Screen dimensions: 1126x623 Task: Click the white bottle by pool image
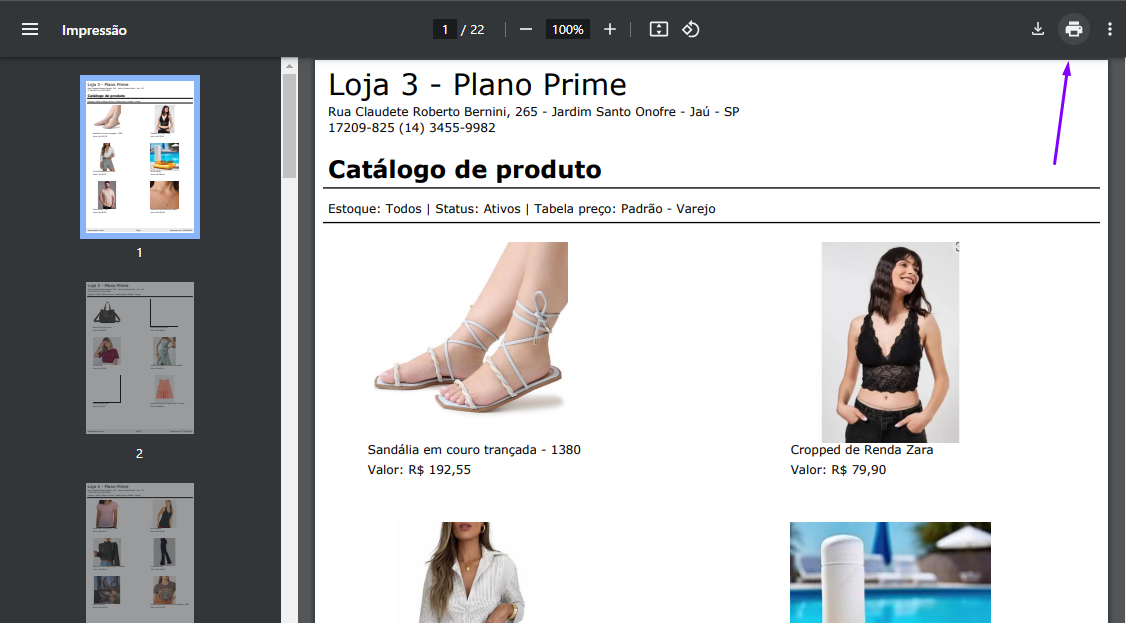(x=890, y=572)
